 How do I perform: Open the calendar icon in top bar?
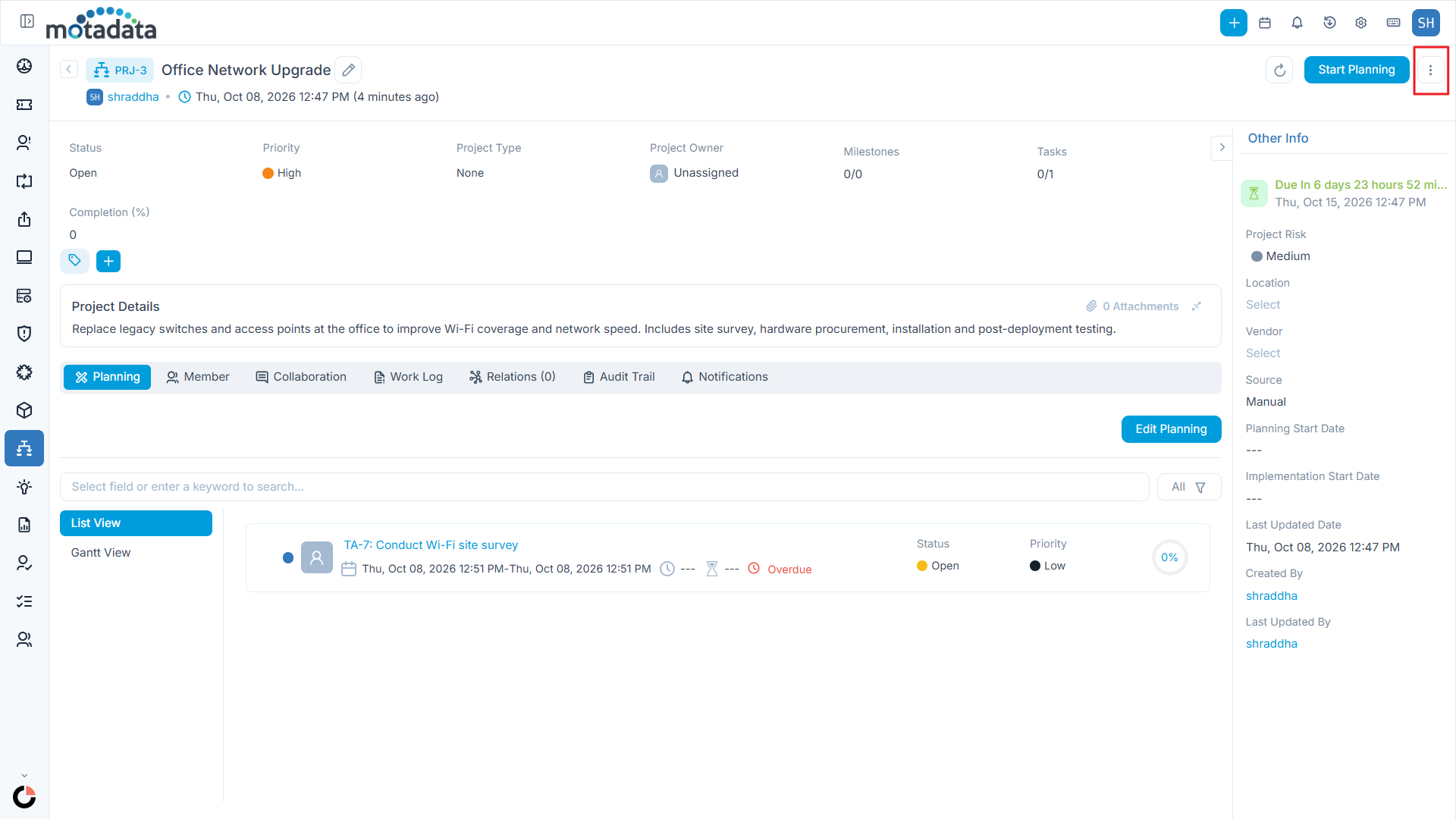1265,23
